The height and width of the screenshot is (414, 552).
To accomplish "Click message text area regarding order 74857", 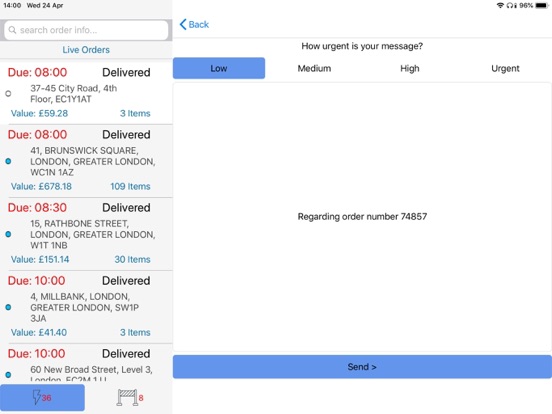I will point(362,217).
